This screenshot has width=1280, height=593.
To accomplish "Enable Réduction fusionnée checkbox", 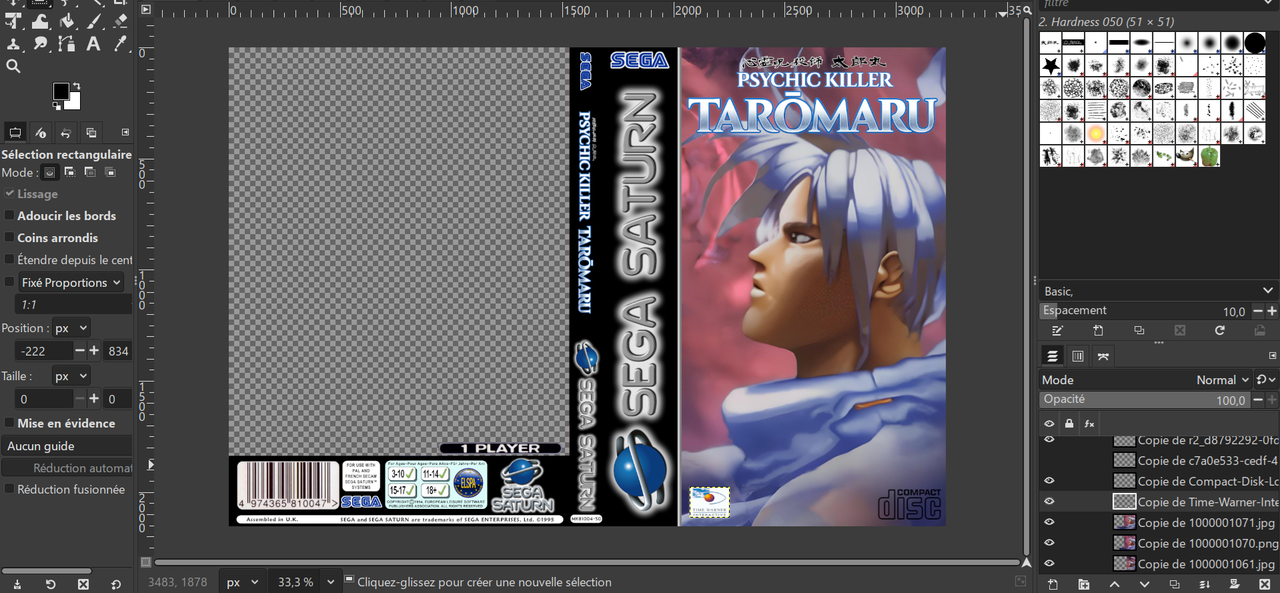I will [x=10, y=489].
